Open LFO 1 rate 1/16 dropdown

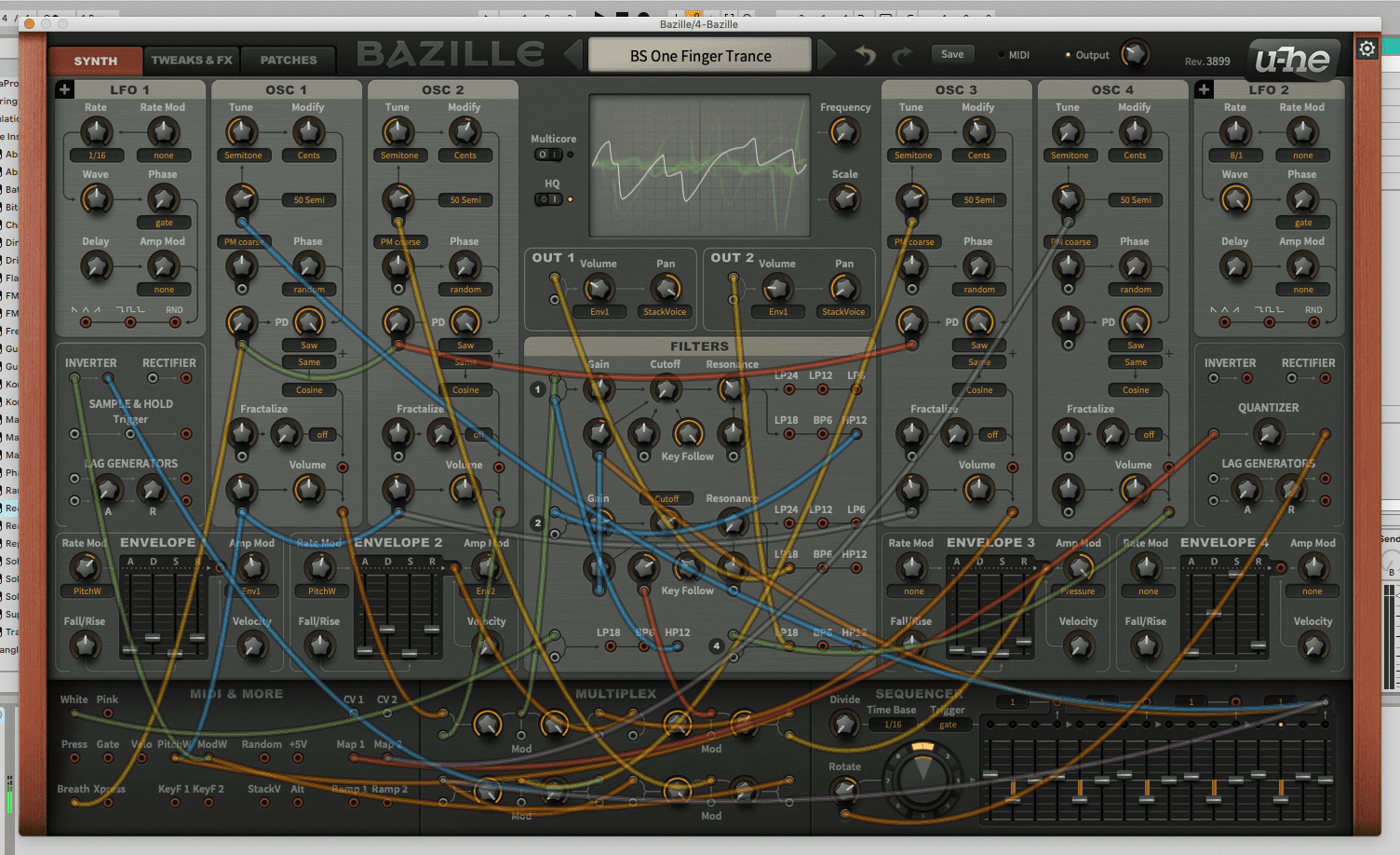click(x=97, y=156)
